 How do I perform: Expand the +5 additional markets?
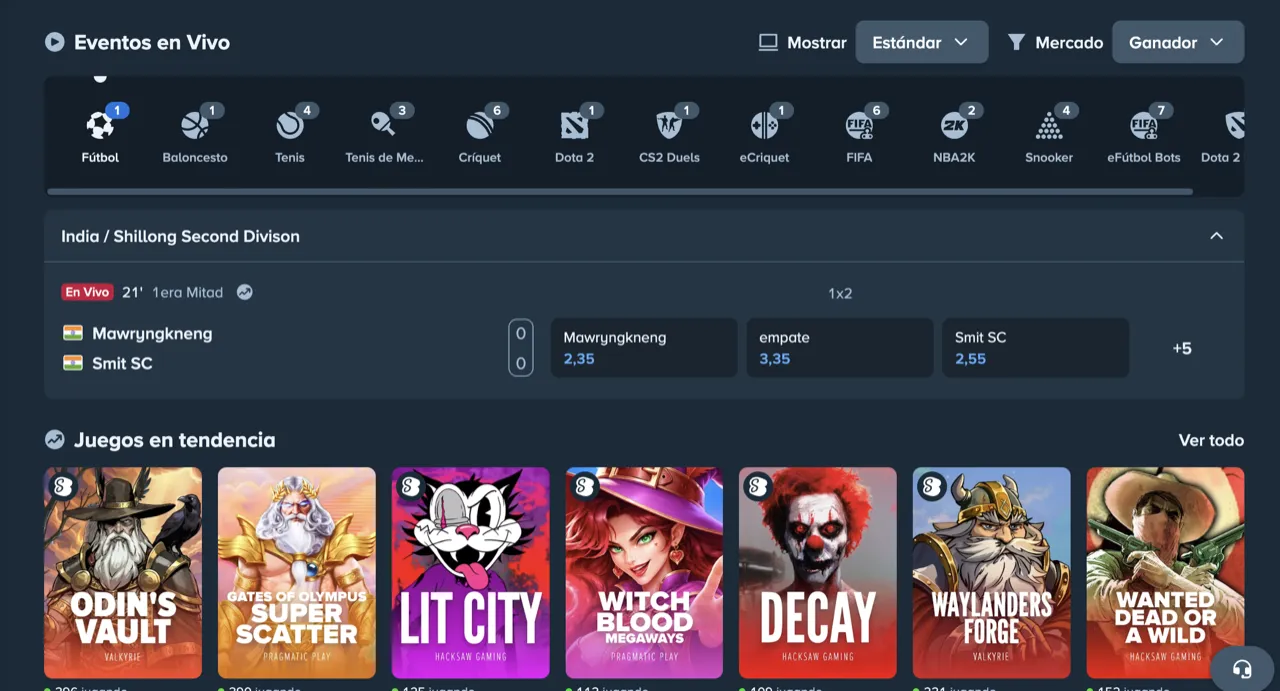1182,348
